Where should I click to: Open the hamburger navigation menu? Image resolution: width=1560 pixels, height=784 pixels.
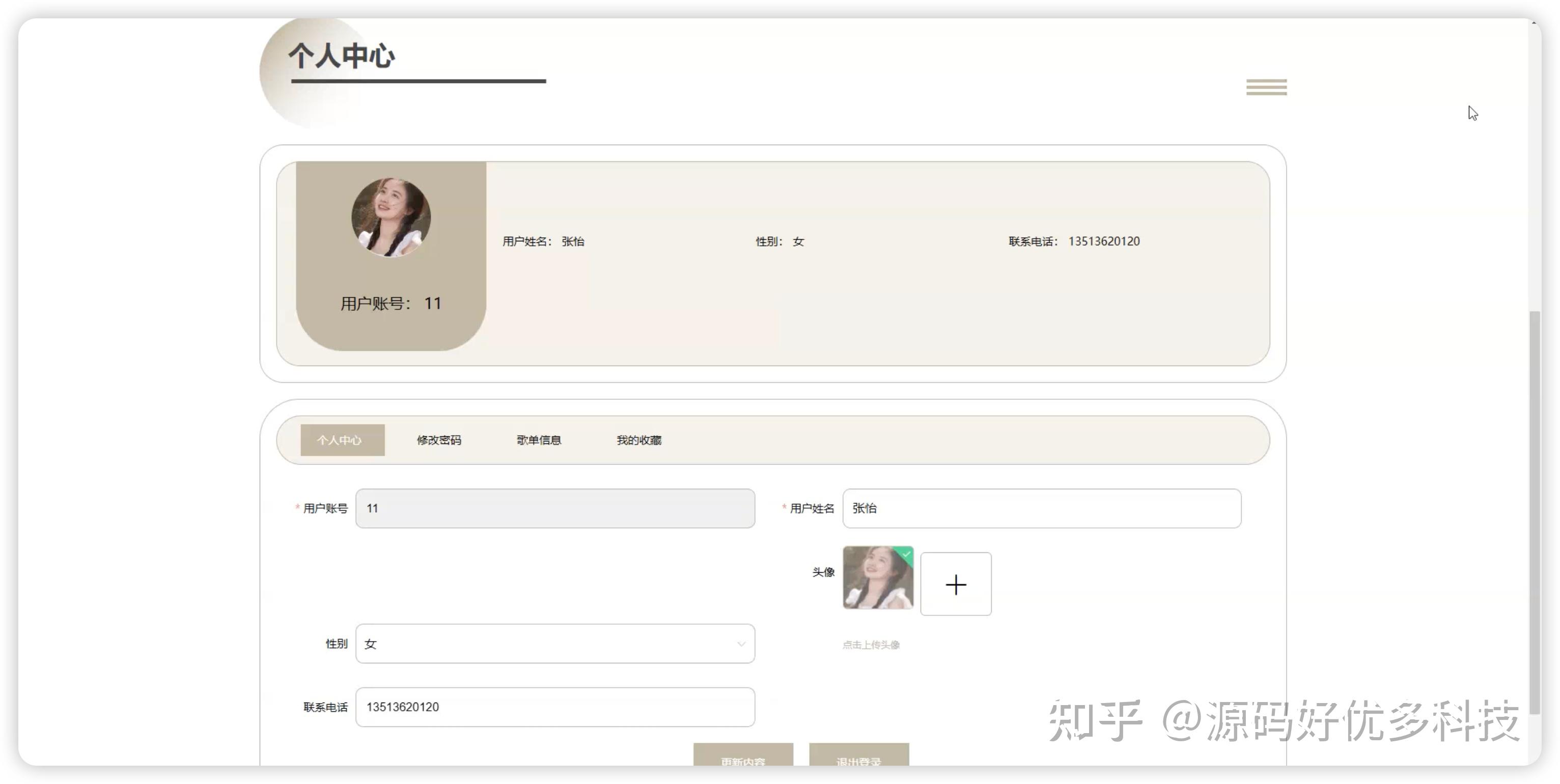tap(1266, 87)
